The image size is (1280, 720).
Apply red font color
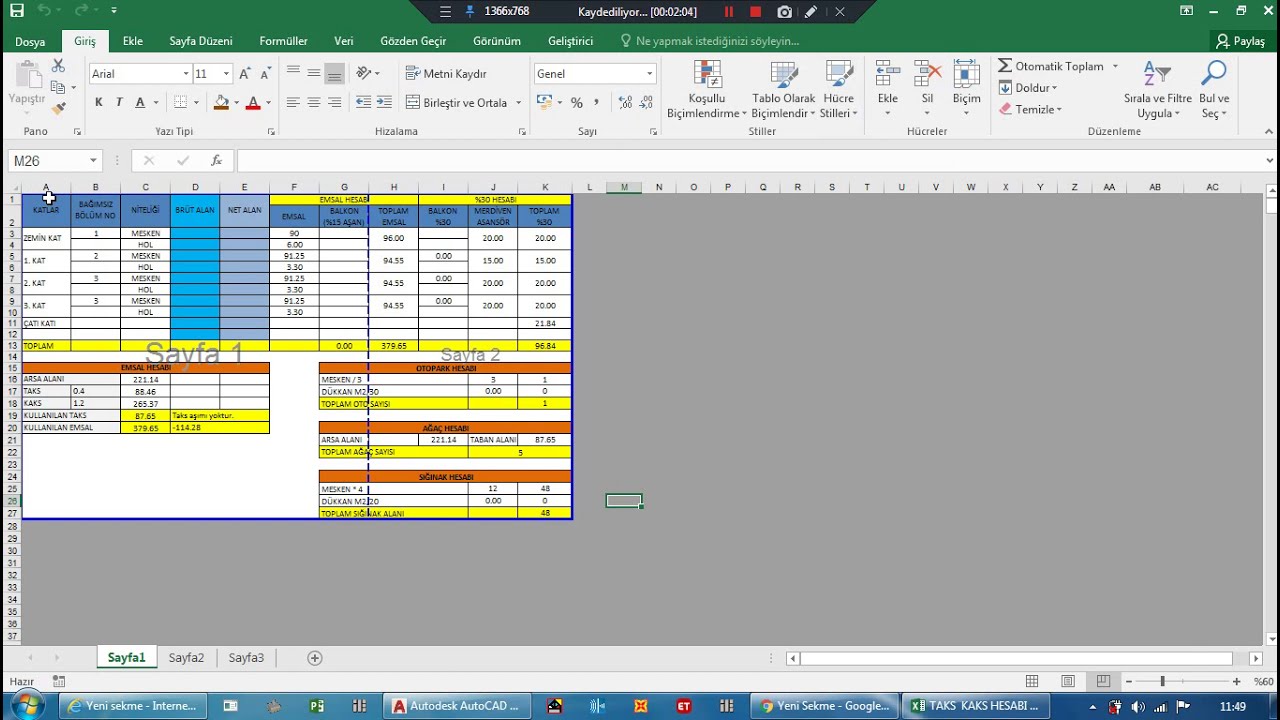(x=253, y=102)
